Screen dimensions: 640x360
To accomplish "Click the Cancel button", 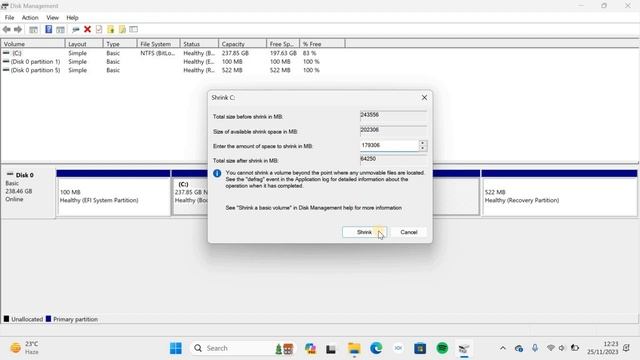I will point(409,232).
